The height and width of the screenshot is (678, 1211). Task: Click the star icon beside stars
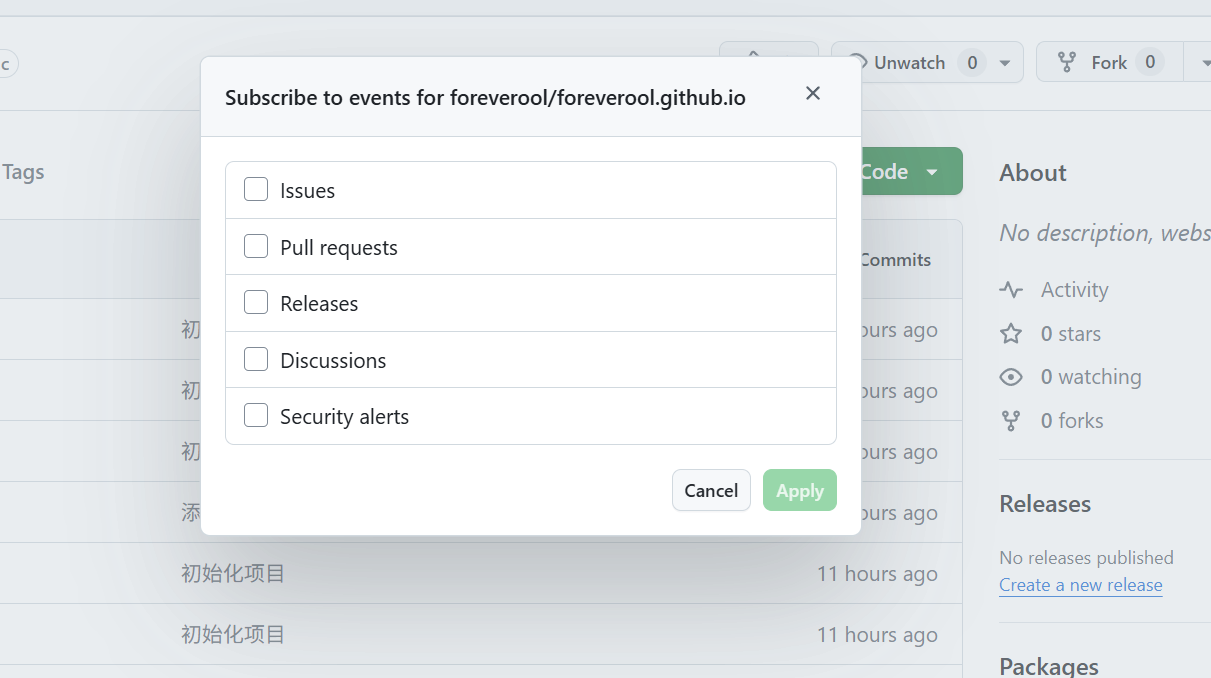(1011, 334)
